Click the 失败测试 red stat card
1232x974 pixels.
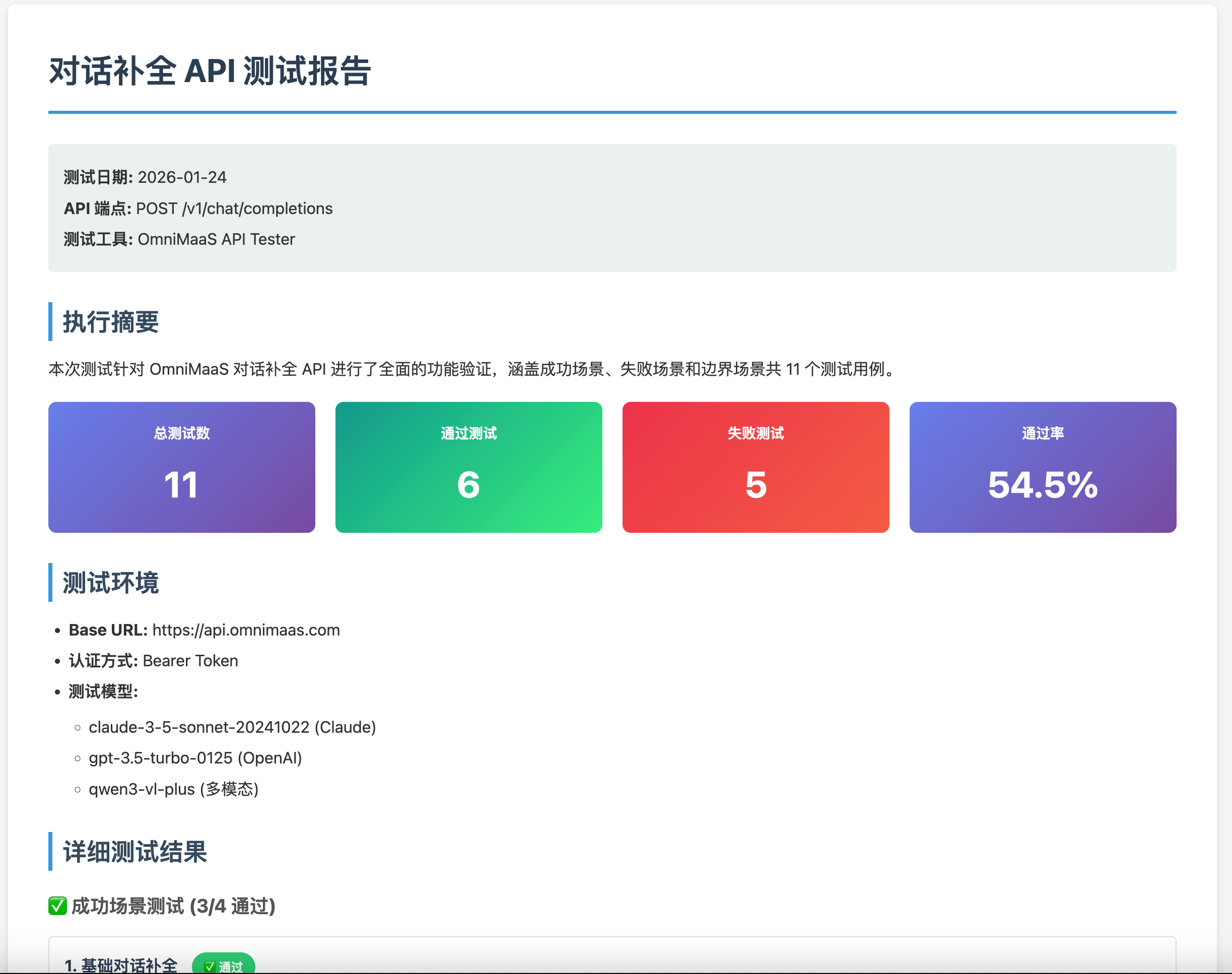(x=755, y=467)
